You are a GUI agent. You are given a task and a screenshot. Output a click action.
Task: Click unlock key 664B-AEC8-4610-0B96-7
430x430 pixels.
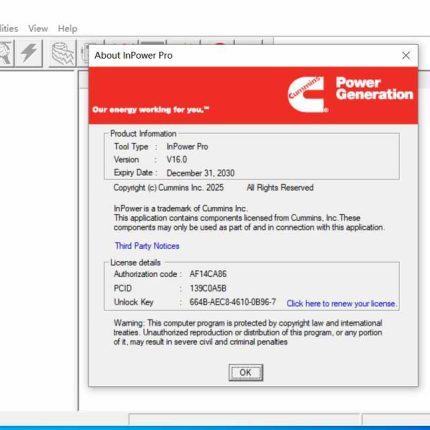point(233,302)
